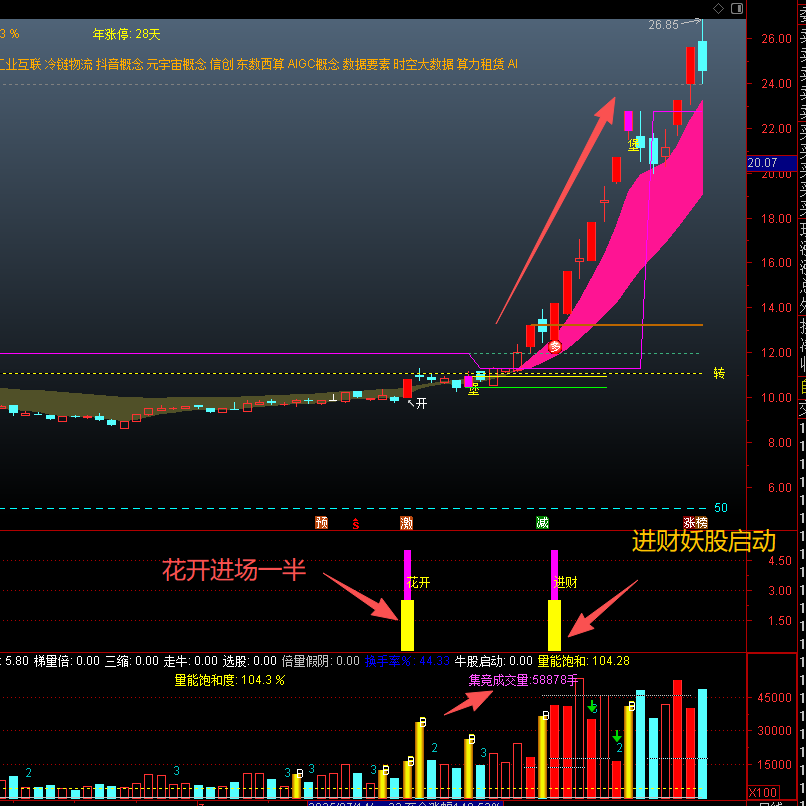The height and width of the screenshot is (806, 806).
Task: Click the 倍量假阴: 0.00 indicator value
Action: coord(321,661)
